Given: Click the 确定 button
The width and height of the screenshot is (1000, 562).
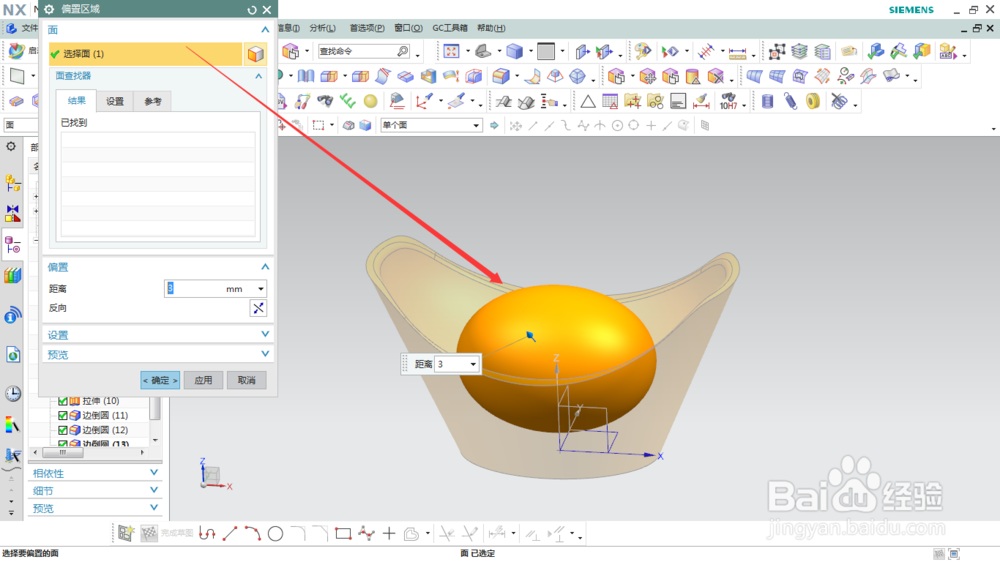Looking at the screenshot, I should coord(160,381).
